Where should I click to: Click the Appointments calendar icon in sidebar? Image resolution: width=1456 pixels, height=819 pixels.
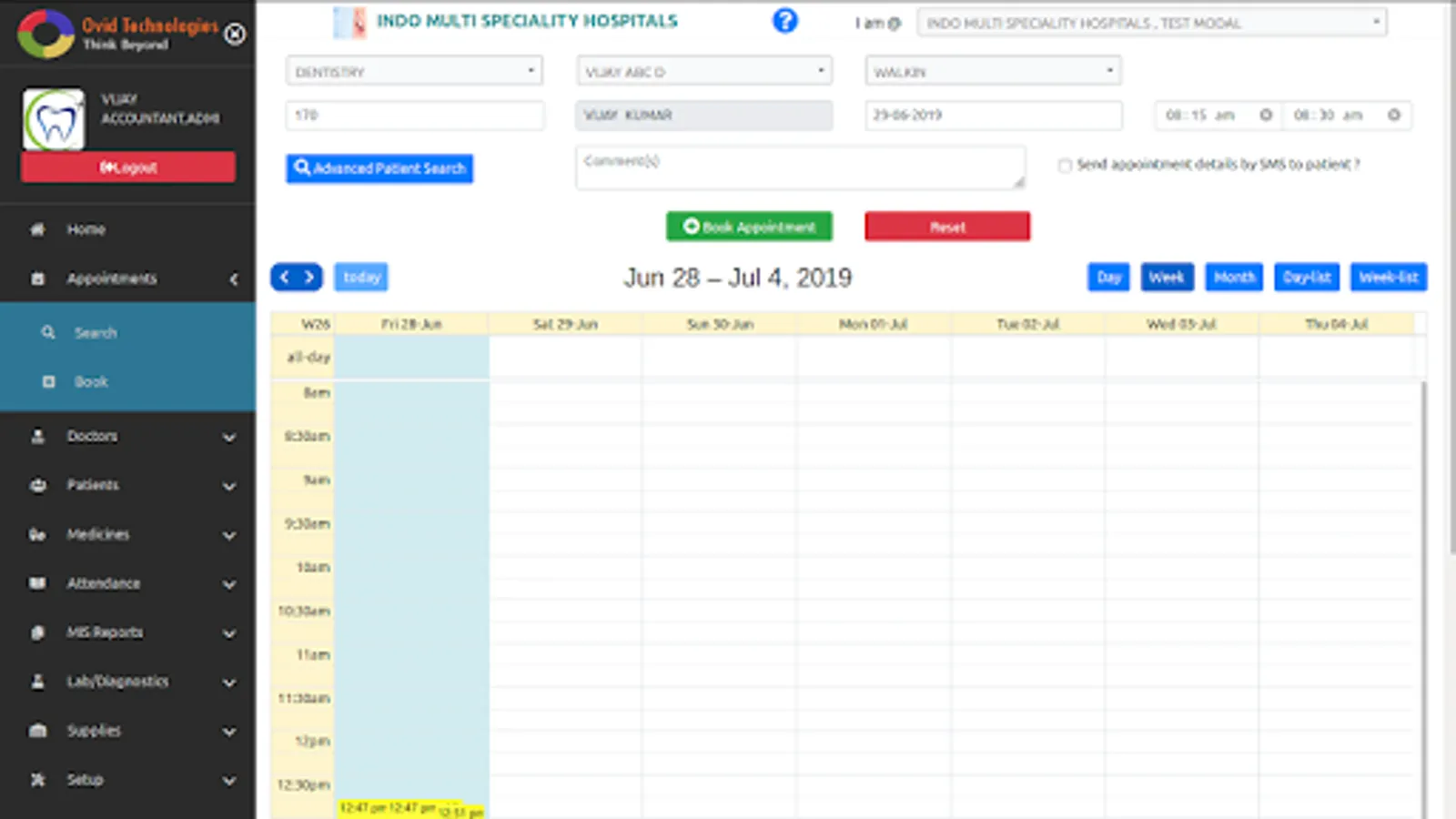(37, 278)
